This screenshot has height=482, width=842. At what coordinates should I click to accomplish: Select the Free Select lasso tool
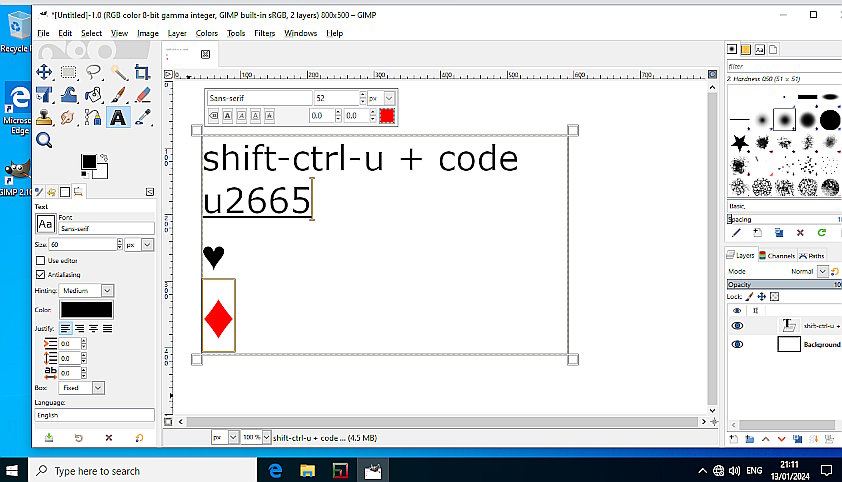click(x=93, y=72)
